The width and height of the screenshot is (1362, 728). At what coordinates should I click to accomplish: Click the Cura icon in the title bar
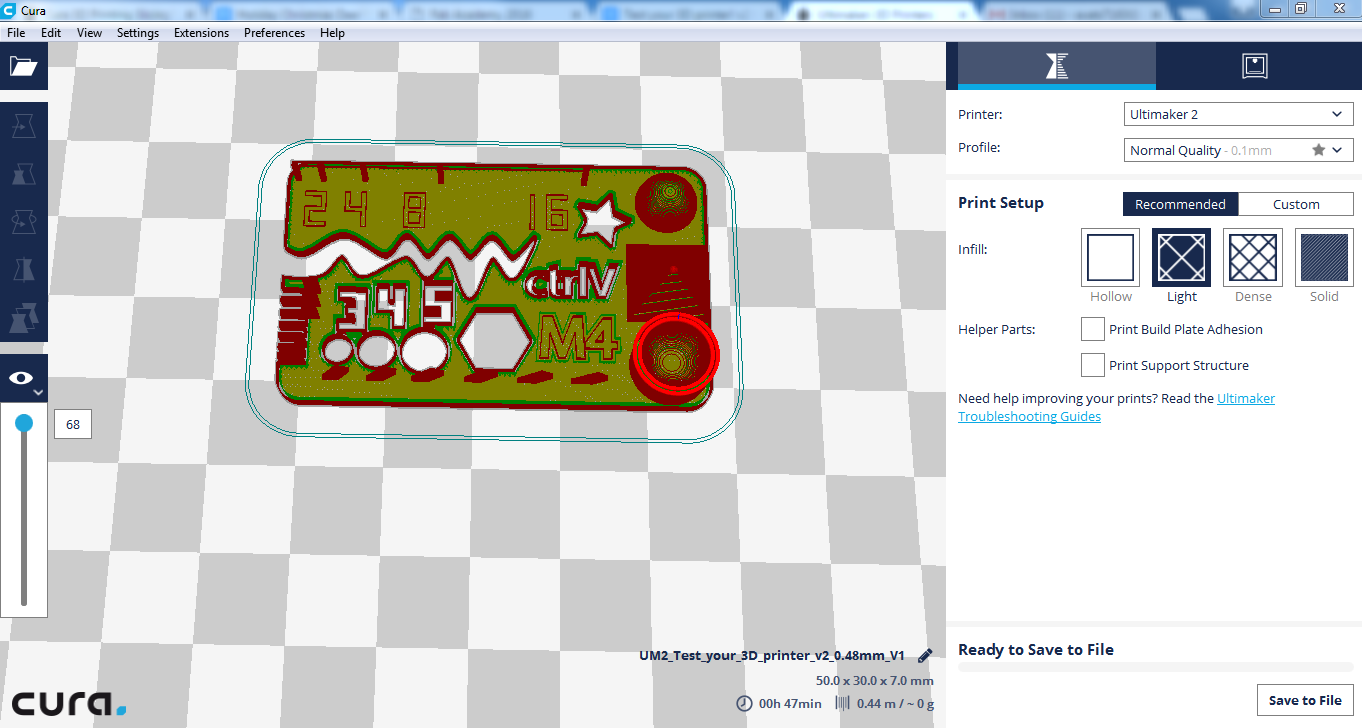pos(9,11)
